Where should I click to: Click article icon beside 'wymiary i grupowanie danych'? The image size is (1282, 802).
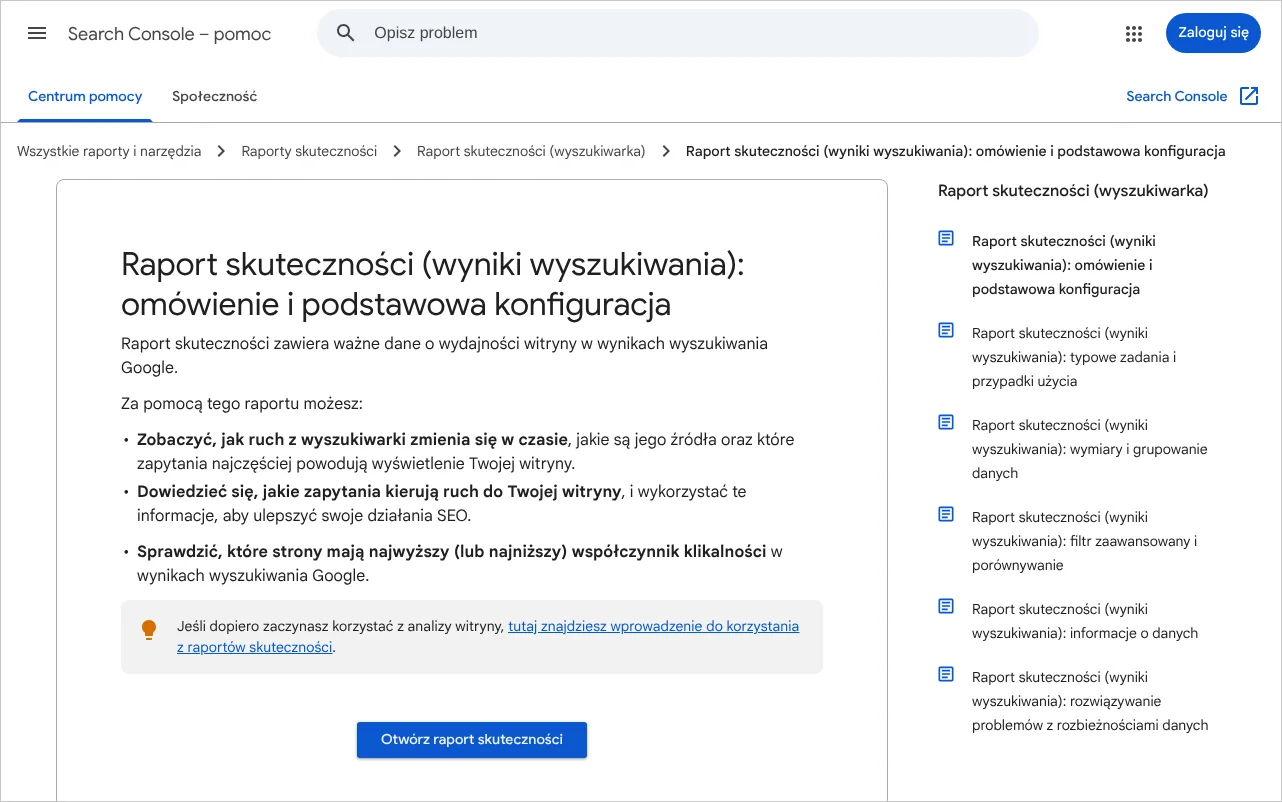(x=946, y=422)
